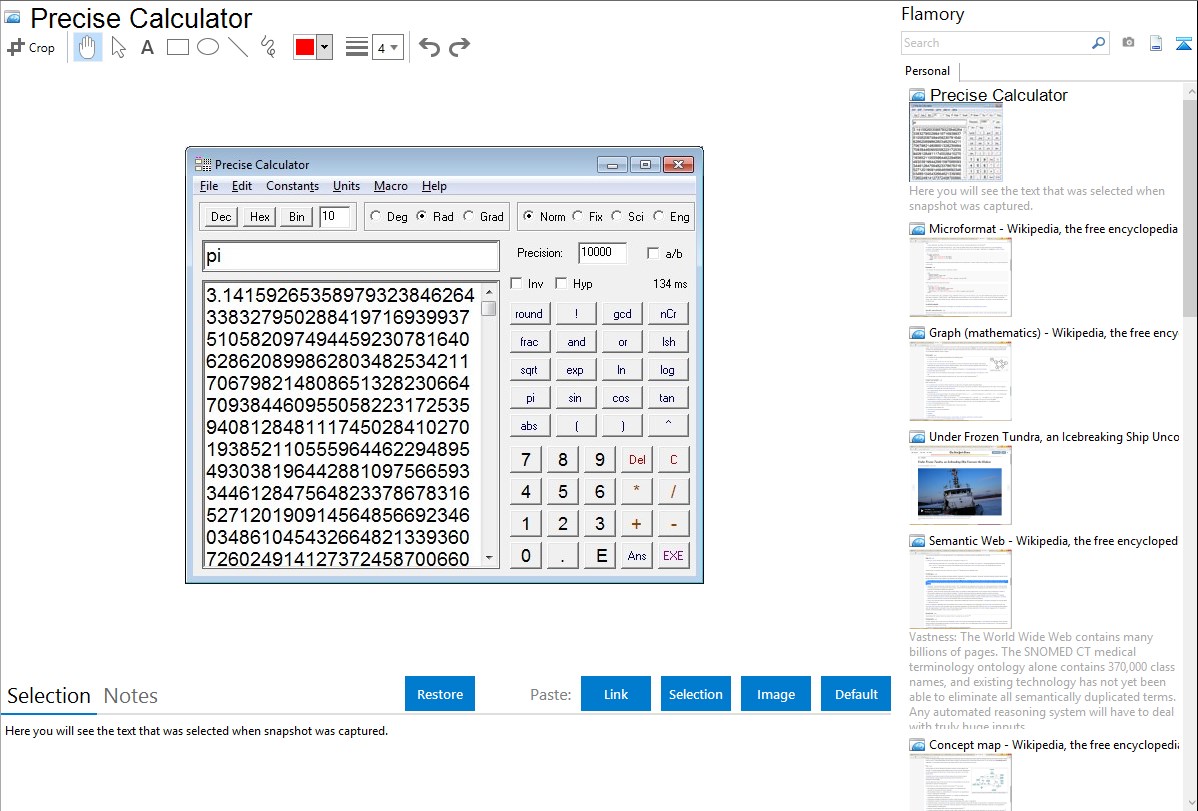1198x811 pixels.
Task: Pick the ellipse drawing tool
Action: (208, 47)
